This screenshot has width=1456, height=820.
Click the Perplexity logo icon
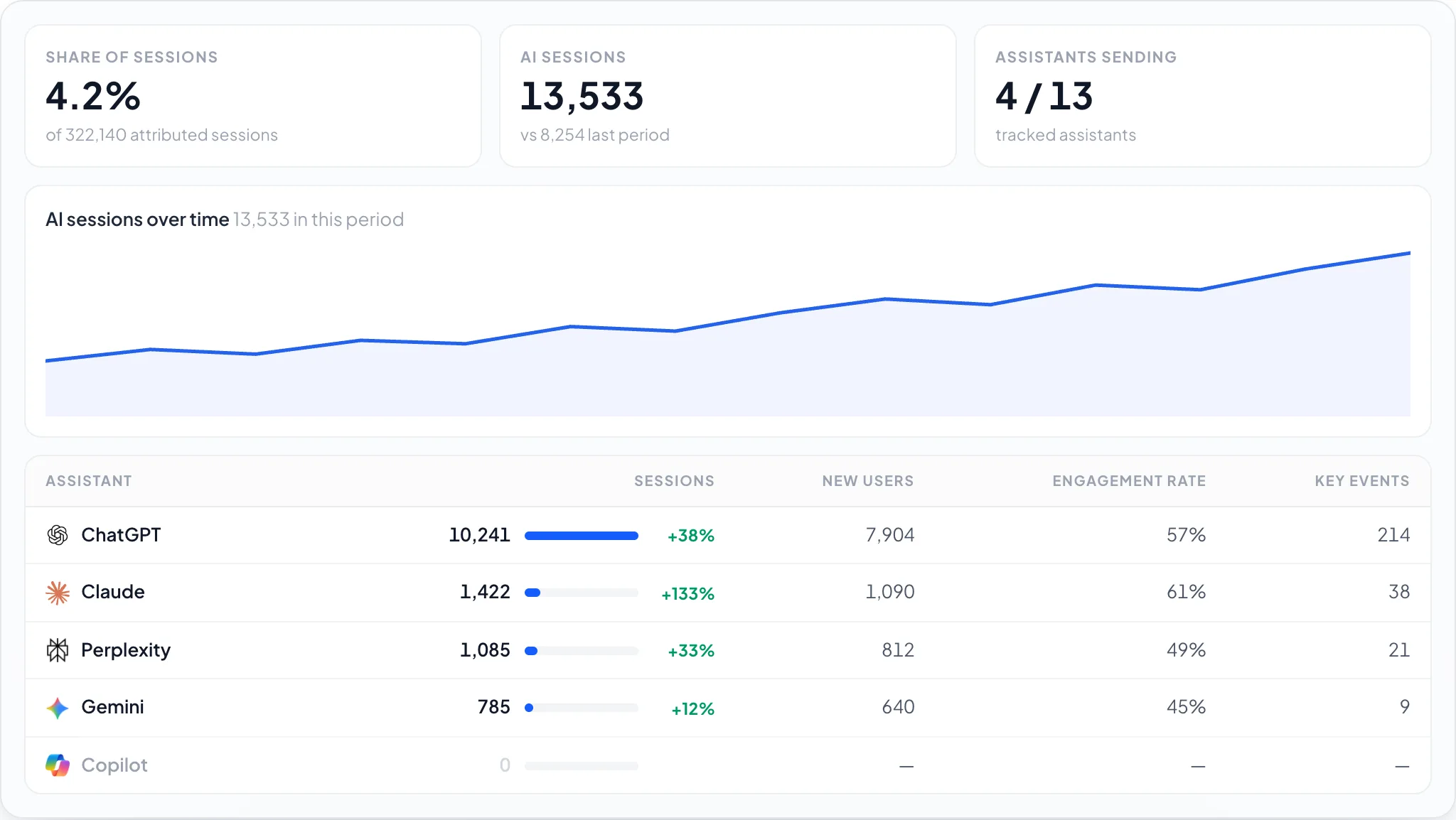tap(58, 650)
